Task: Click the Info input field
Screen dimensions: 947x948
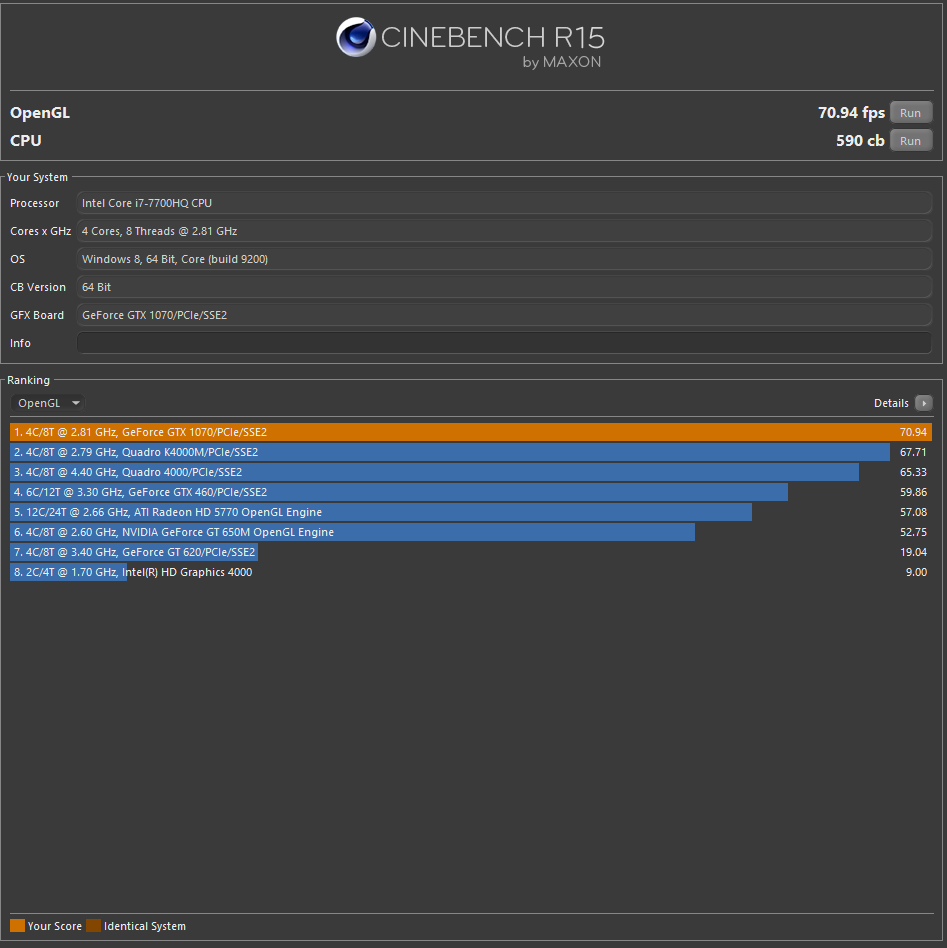Action: [504, 343]
